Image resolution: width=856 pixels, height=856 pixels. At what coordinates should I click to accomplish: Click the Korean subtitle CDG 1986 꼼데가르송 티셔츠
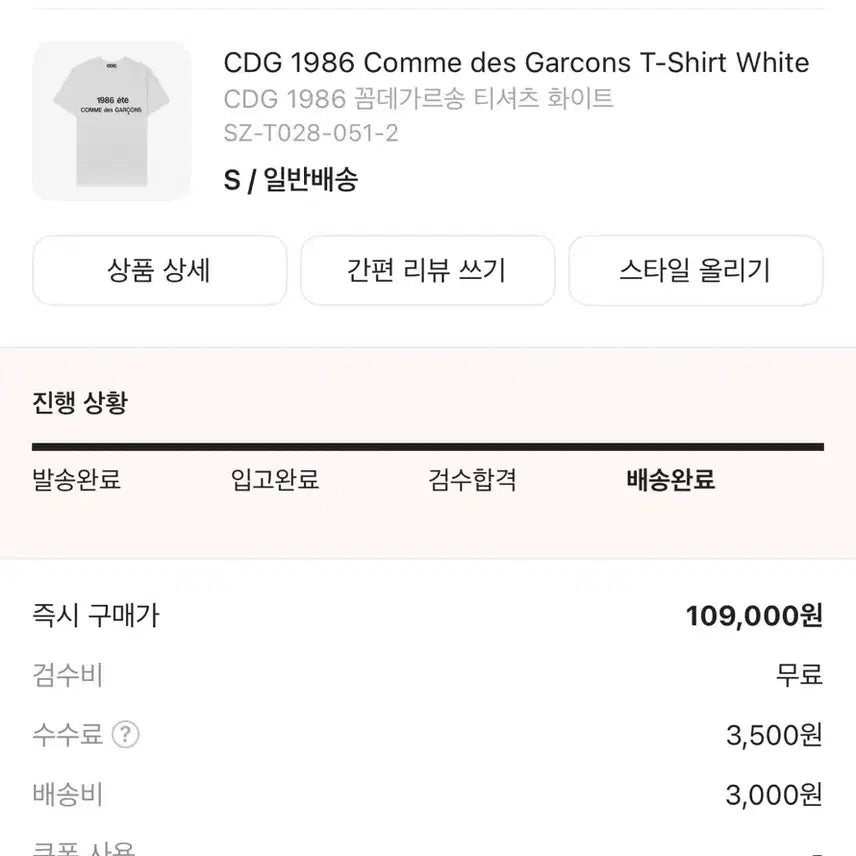tap(419, 98)
